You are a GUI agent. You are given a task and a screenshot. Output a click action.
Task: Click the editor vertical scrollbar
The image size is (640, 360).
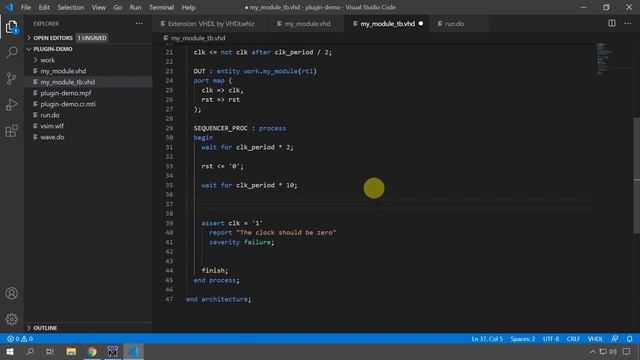pos(636,176)
